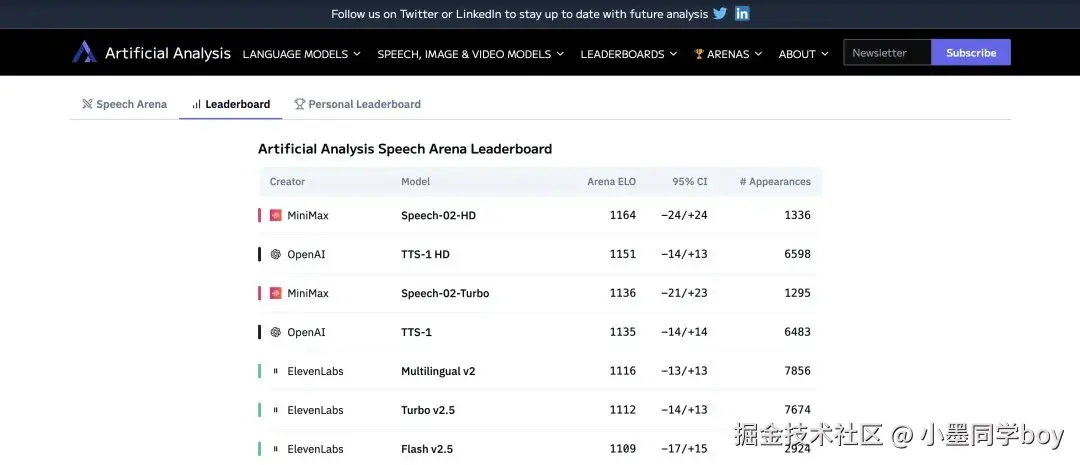Click the Artificial Analysis site name
This screenshot has height=465, width=1080.
tap(167, 53)
